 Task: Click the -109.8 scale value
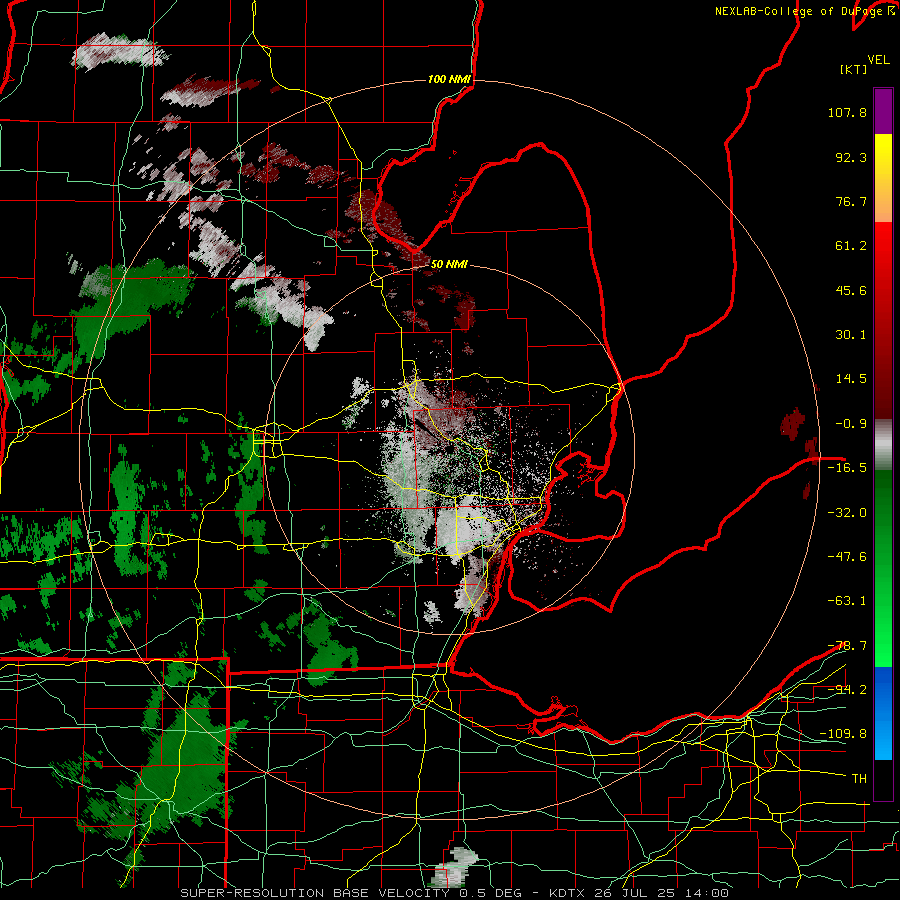pyautogui.click(x=843, y=734)
